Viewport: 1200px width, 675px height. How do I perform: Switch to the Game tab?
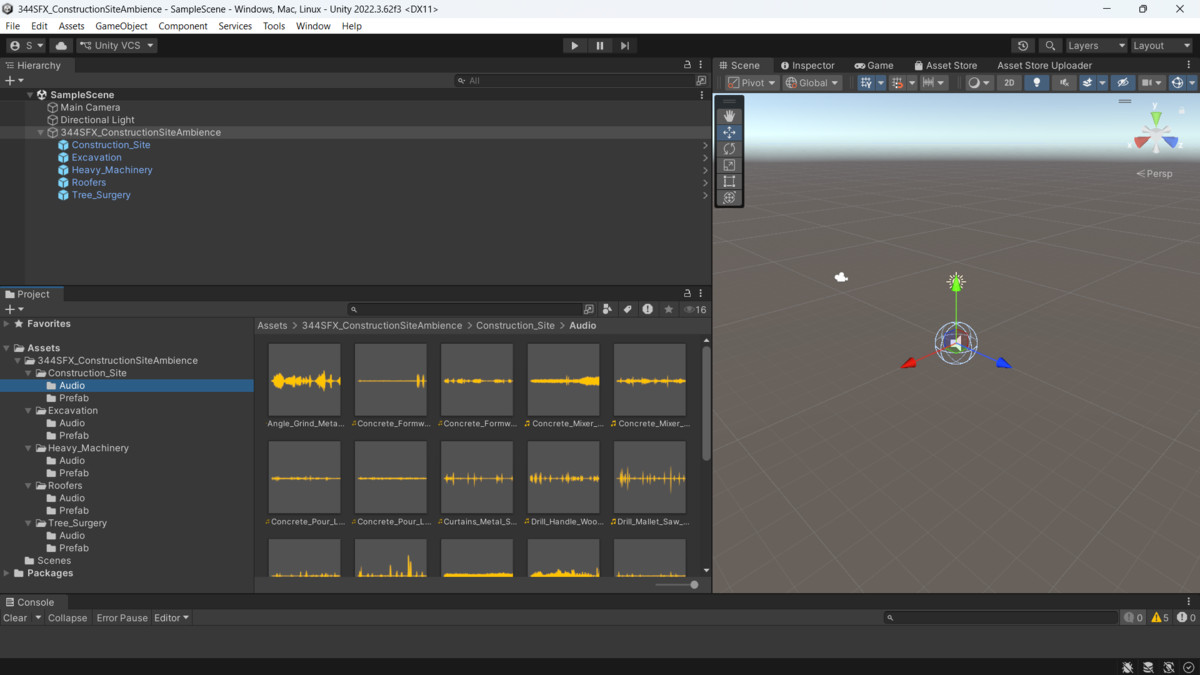coord(874,65)
